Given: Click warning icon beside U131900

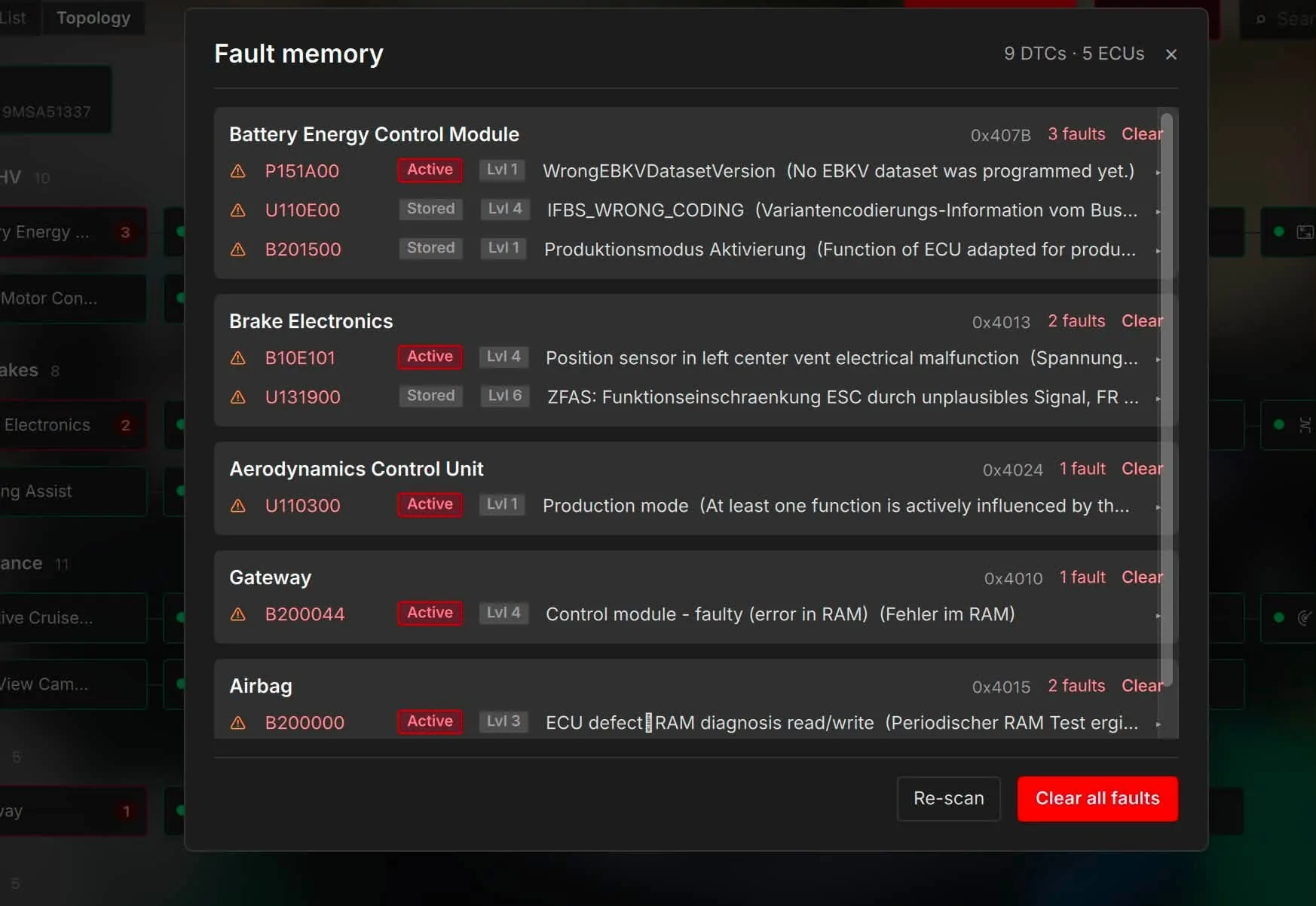Looking at the screenshot, I should pos(238,397).
